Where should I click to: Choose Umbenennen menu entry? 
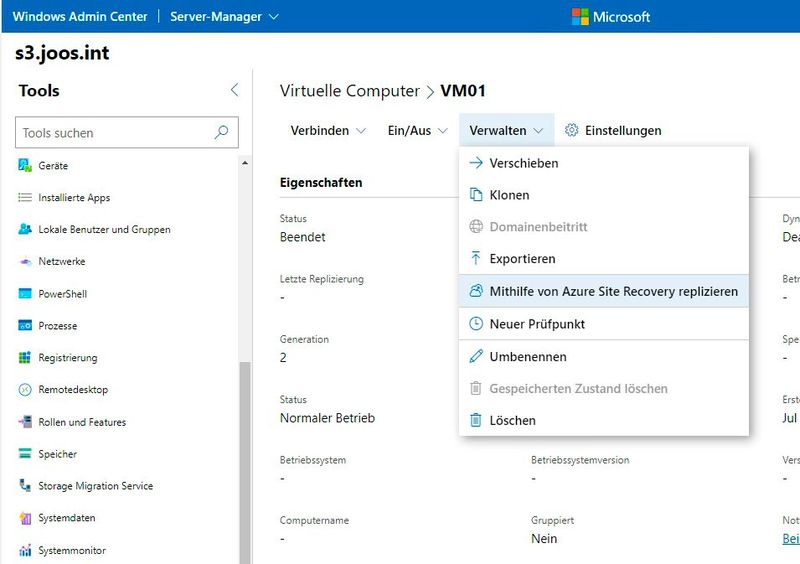(x=604, y=356)
